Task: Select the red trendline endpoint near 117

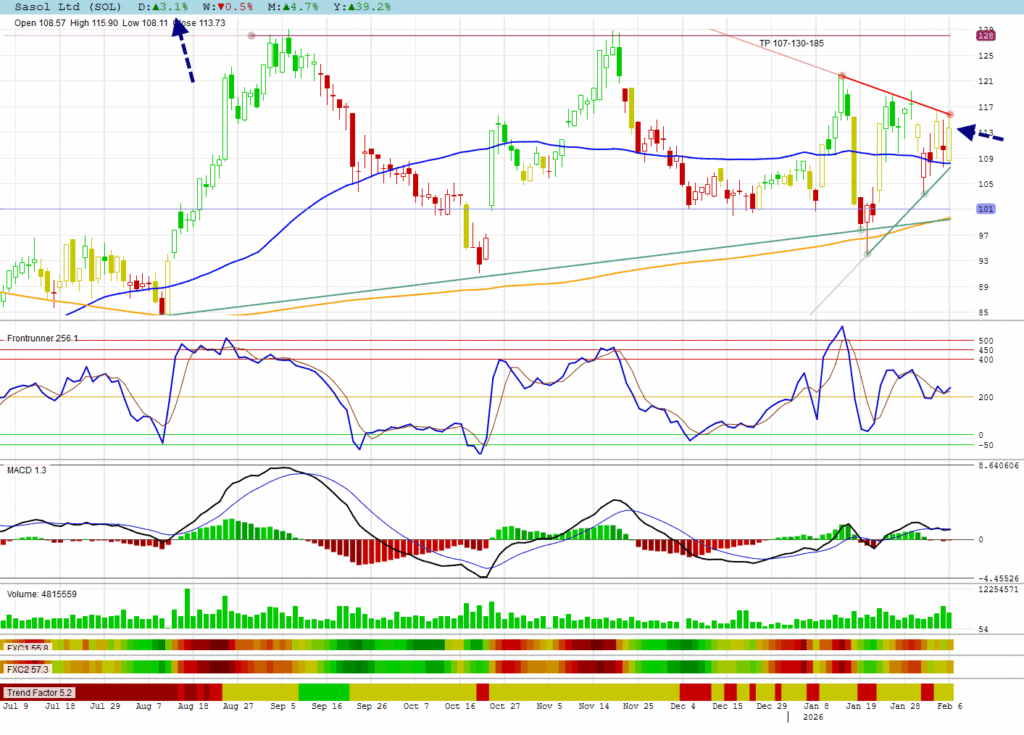Action: pos(949,115)
